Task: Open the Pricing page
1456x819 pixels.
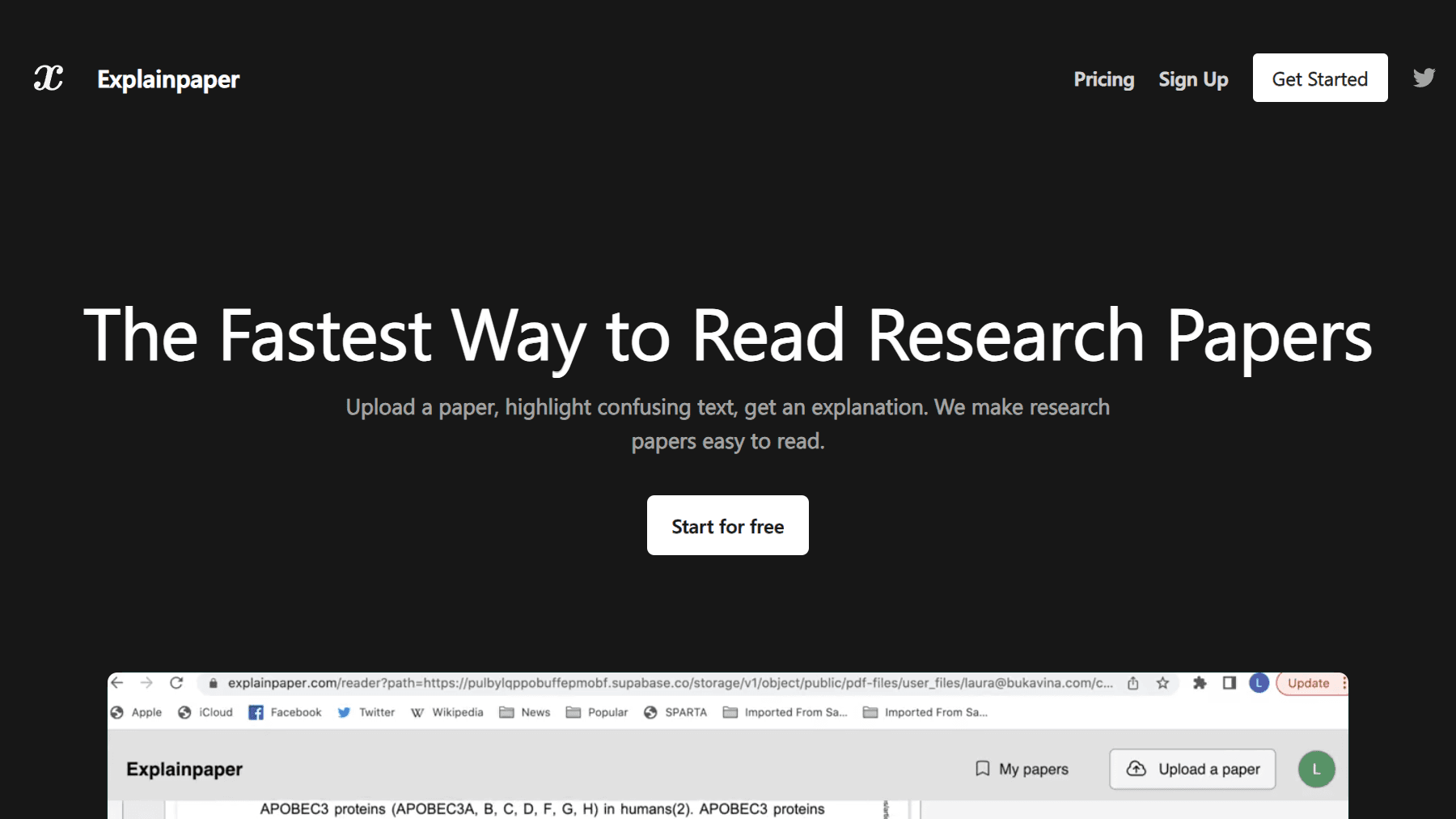Action: click(1103, 79)
